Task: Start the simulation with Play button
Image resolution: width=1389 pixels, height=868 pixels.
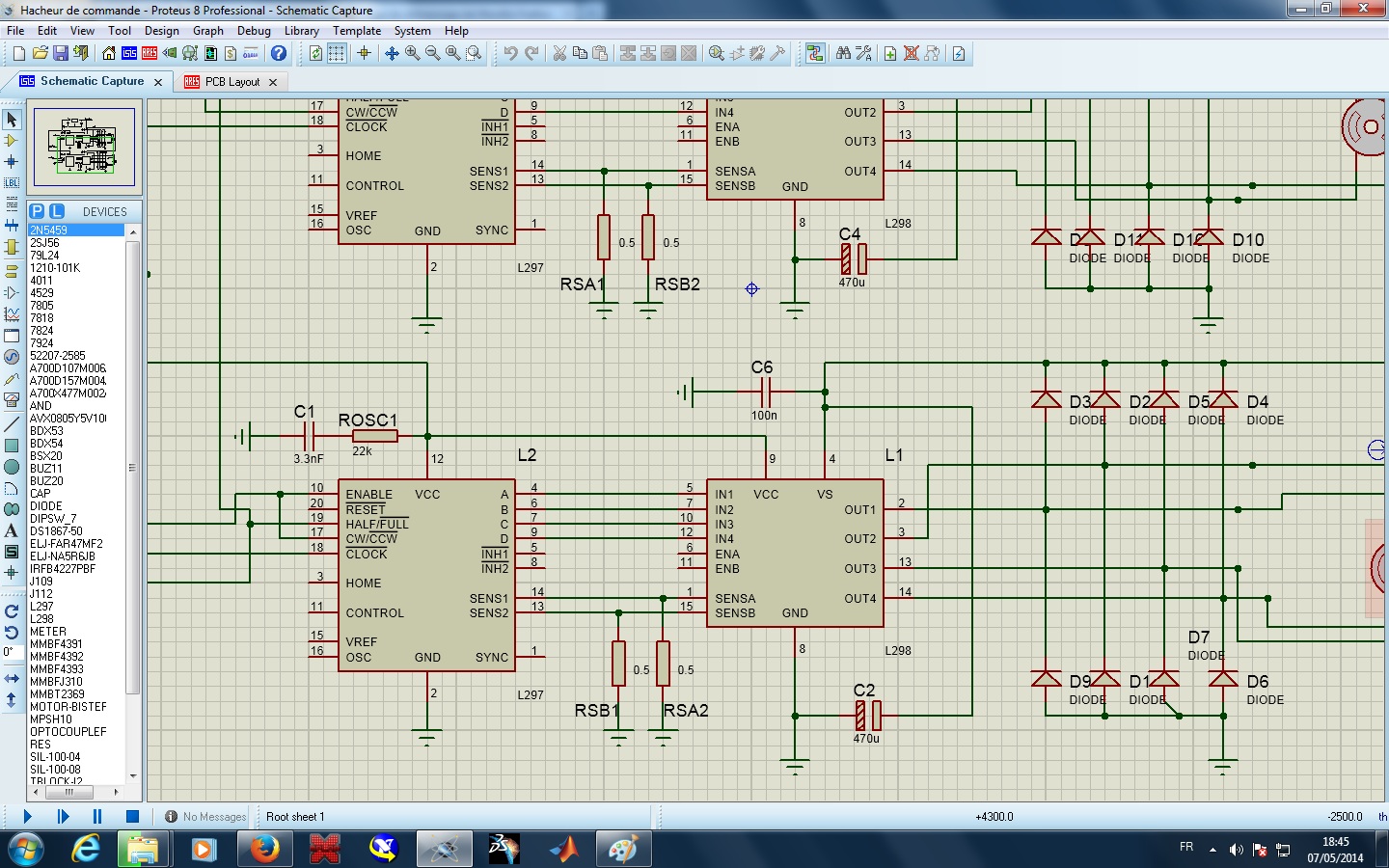Action: [27, 816]
